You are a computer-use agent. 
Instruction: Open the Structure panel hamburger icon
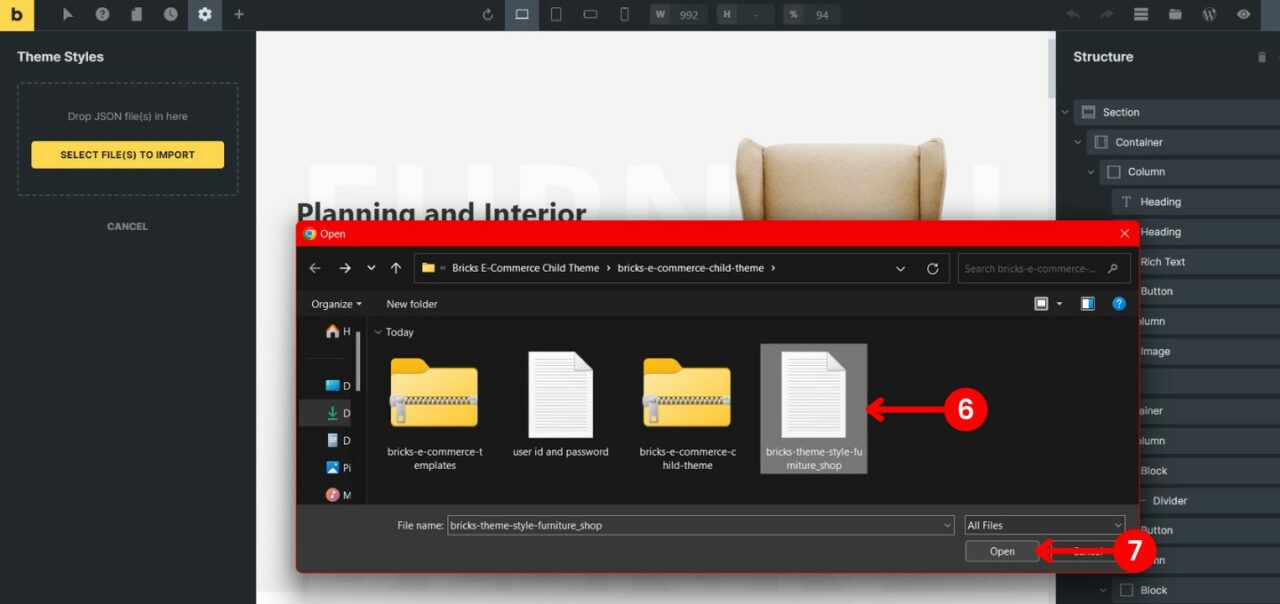point(1141,14)
